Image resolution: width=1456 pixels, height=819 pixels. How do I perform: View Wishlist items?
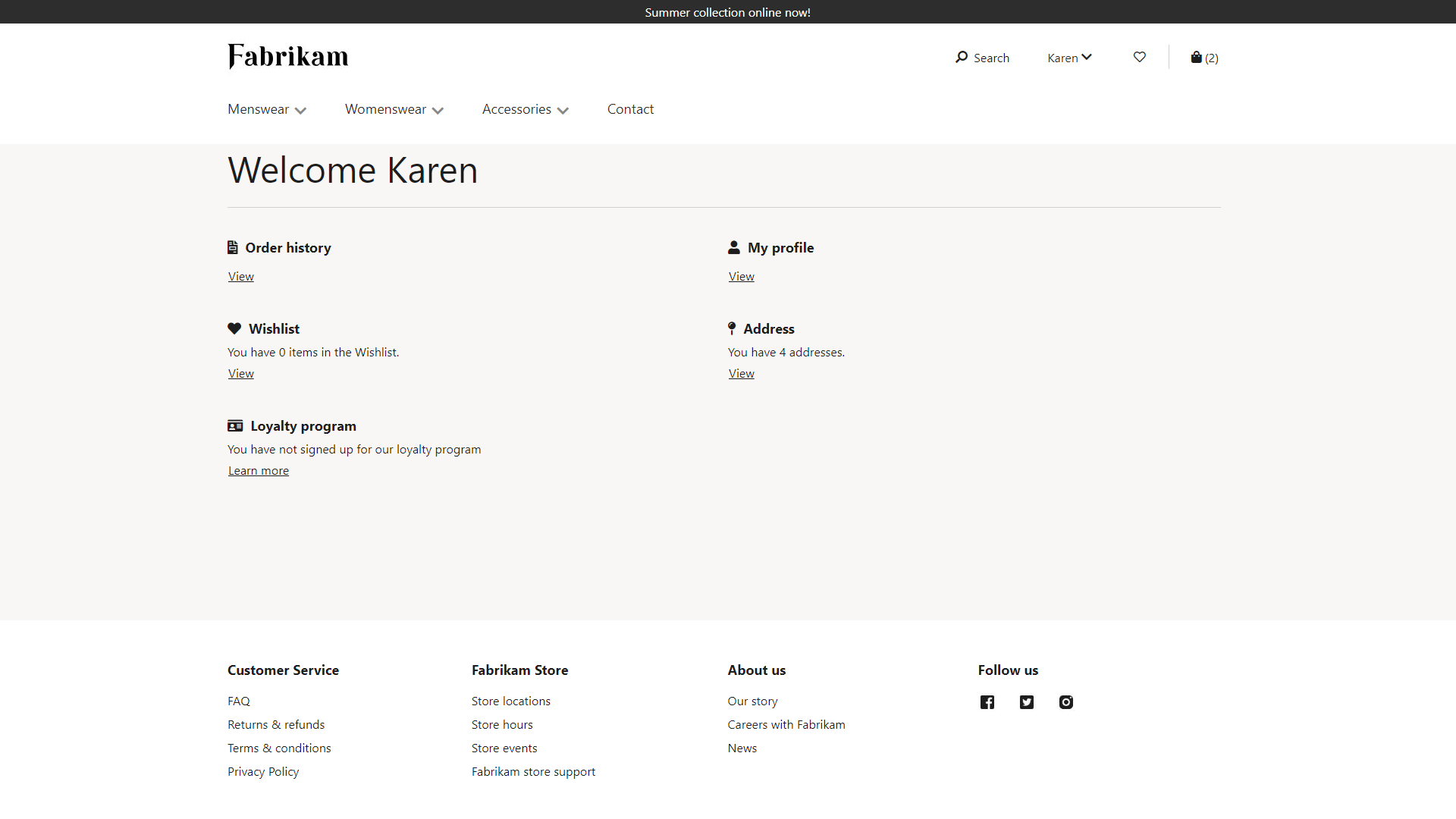click(x=240, y=373)
